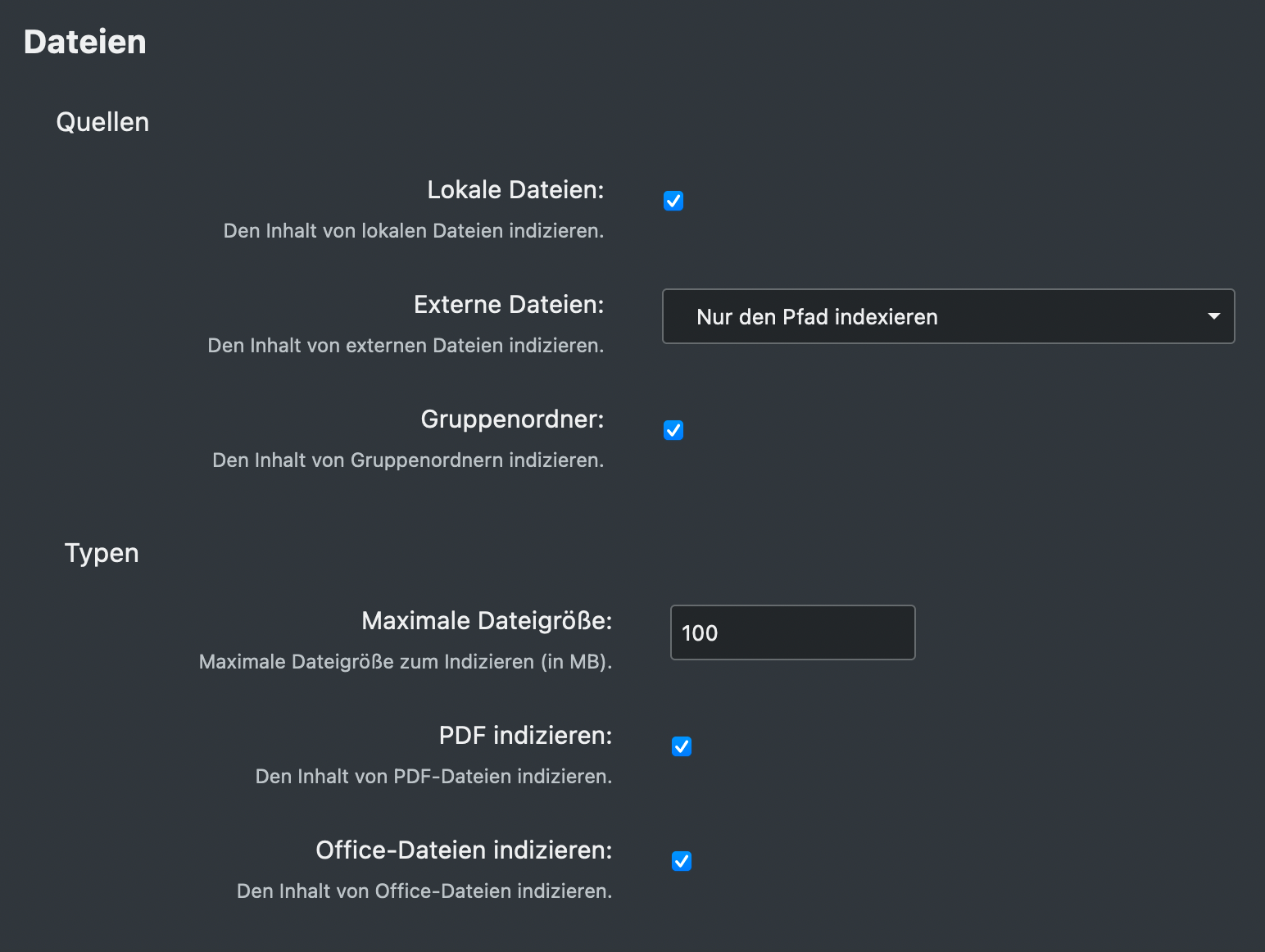Click the "Lokale Dateien:" label
The image size is (1265, 952).
point(515,189)
